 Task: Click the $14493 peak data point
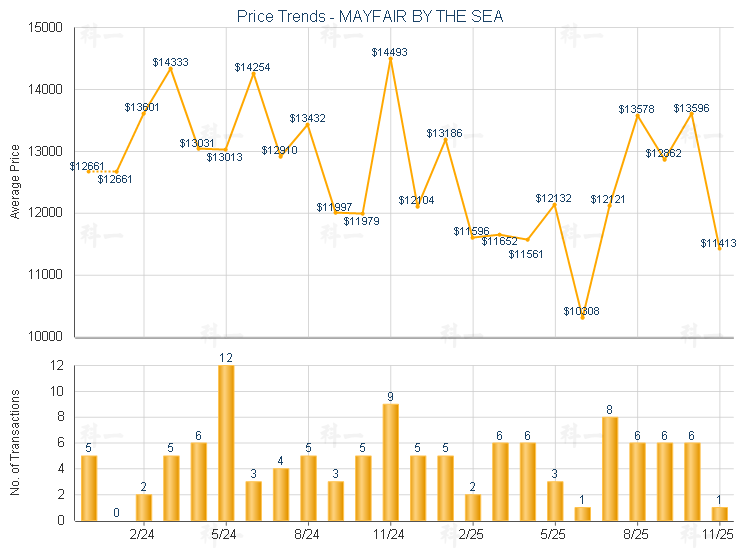pos(390,59)
